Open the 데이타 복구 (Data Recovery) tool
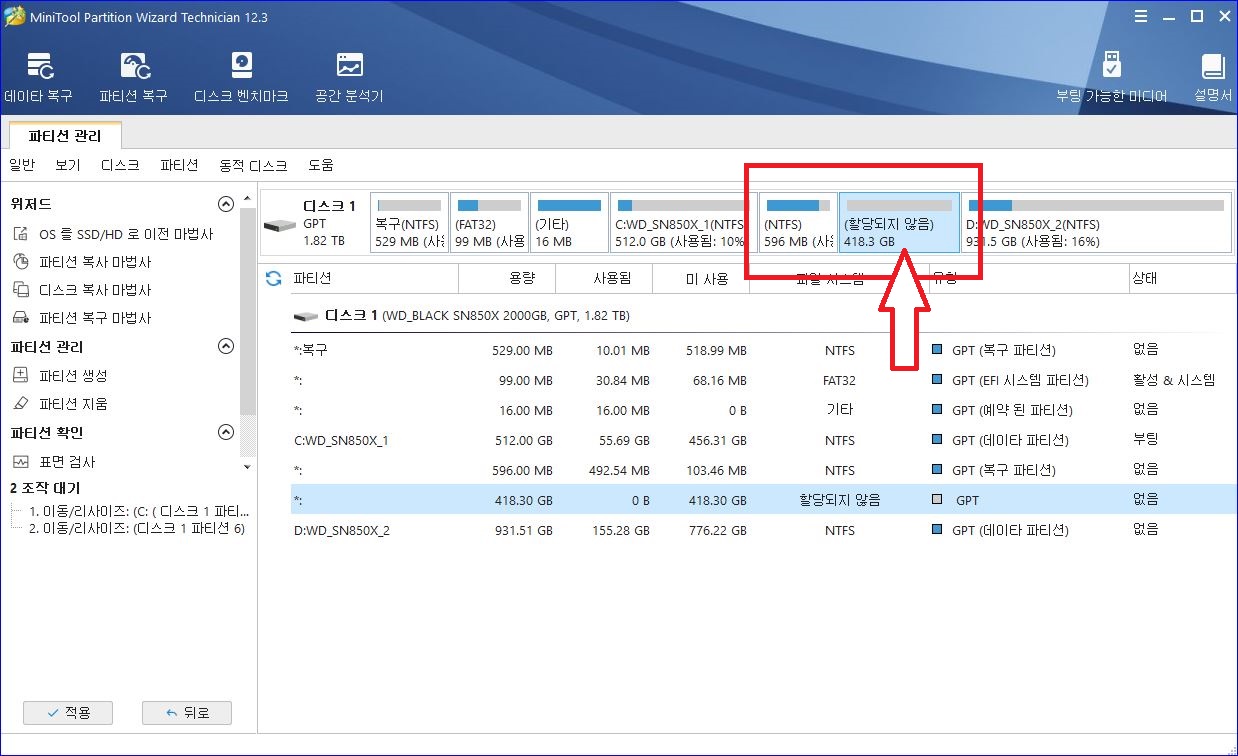 38,78
